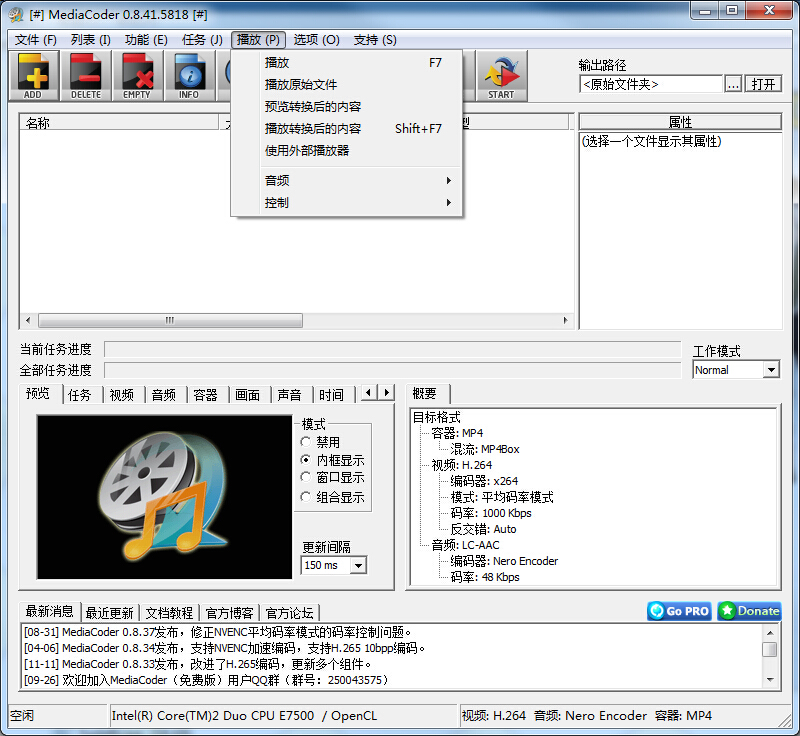This screenshot has width=800, height=736.
Task: Click the DELETE toolbar icon
Action: tap(86, 76)
